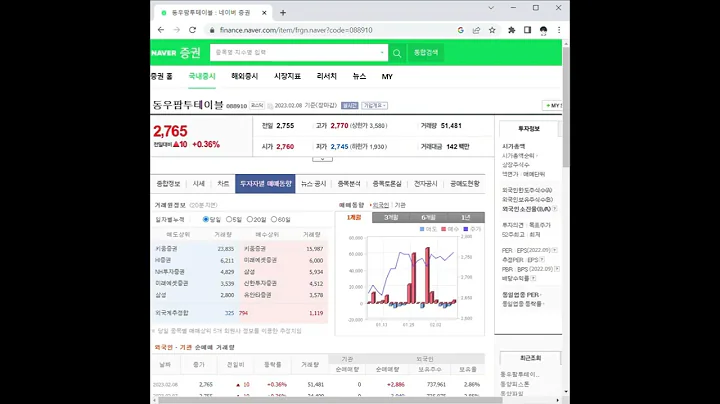Open the help icon next to 추정PER EPS
Image resolution: width=720 pixels, height=404 pixels.
coord(542,260)
